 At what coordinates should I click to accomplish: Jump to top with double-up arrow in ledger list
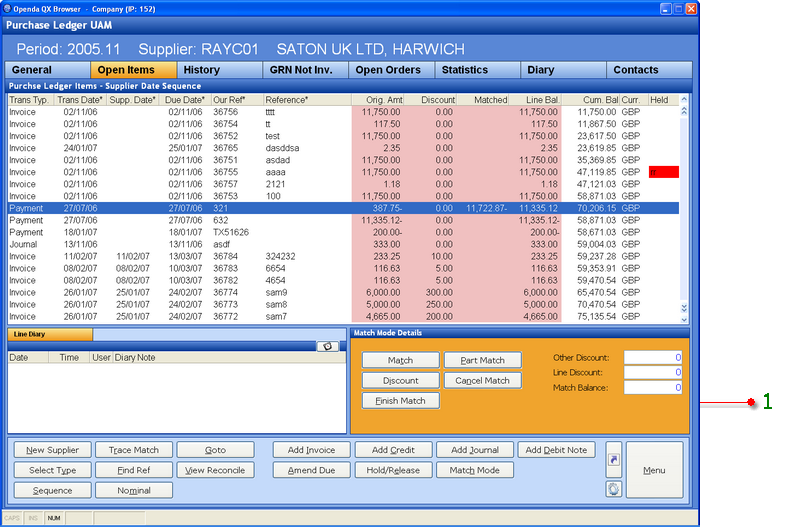coord(684,111)
